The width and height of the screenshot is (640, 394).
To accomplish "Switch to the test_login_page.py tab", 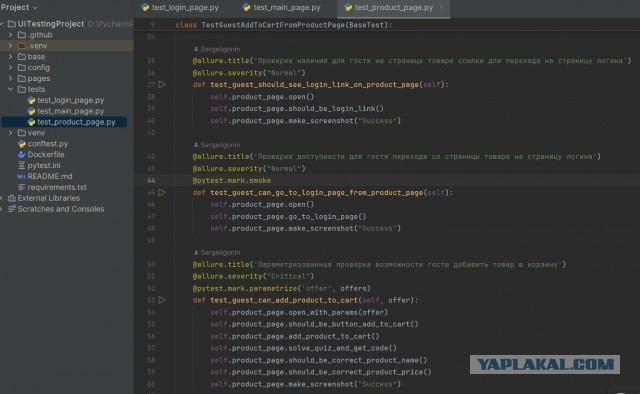I will 180,7.
